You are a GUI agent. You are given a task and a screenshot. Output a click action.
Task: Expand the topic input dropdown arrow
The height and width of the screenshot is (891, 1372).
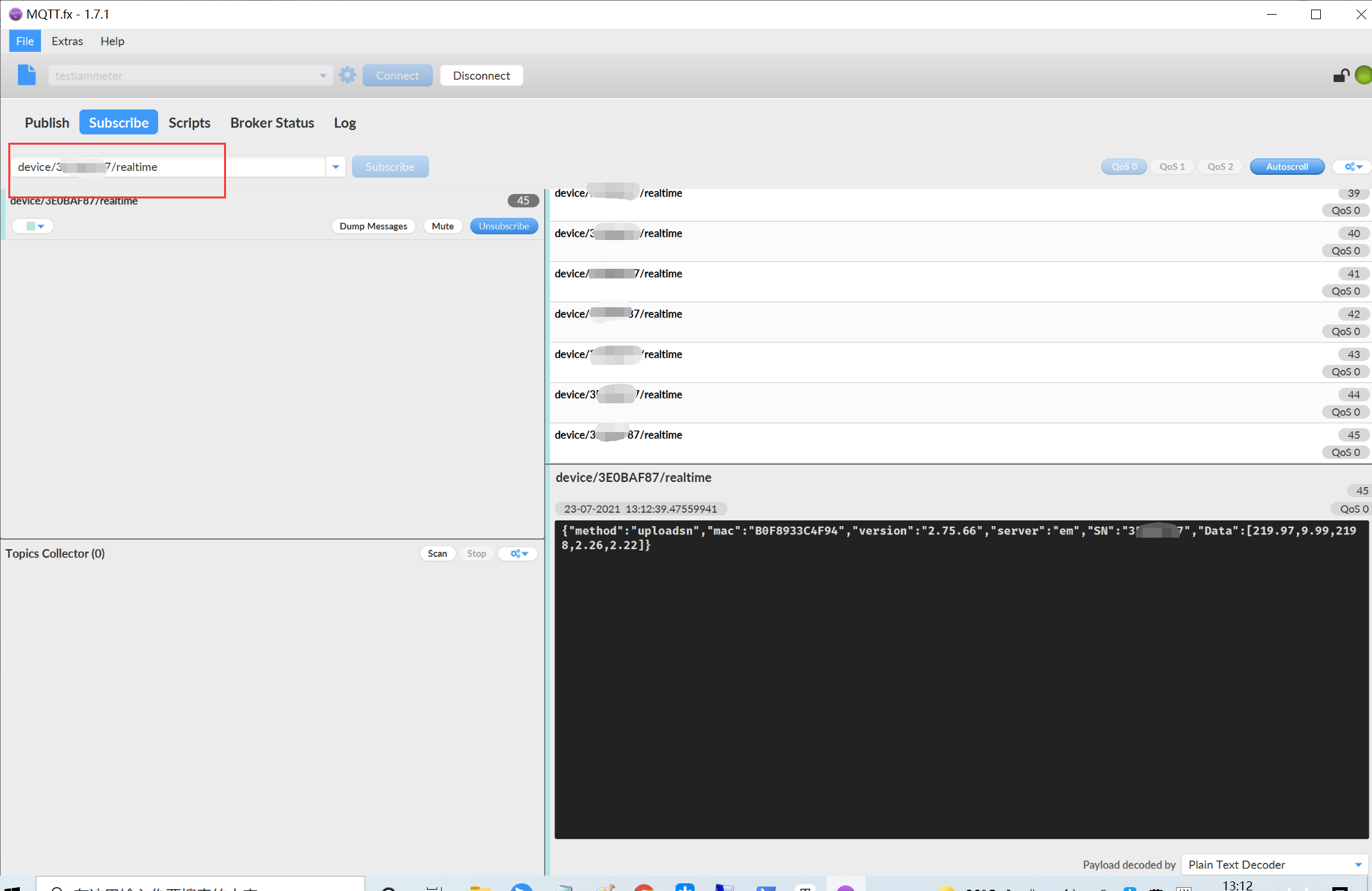335,167
